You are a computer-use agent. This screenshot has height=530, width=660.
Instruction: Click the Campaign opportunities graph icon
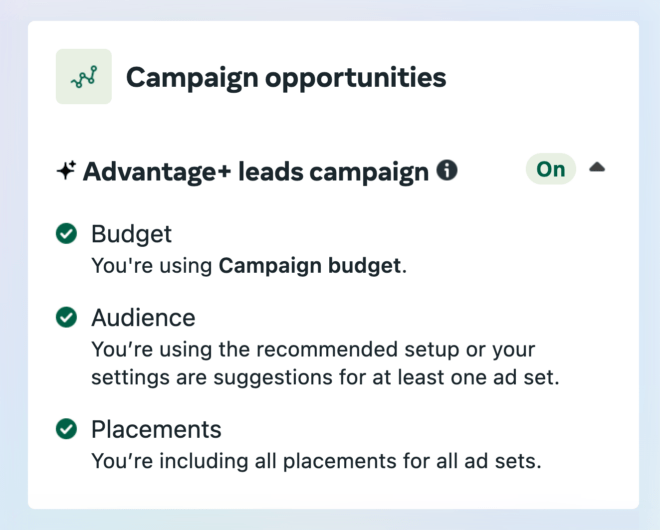(x=84, y=77)
